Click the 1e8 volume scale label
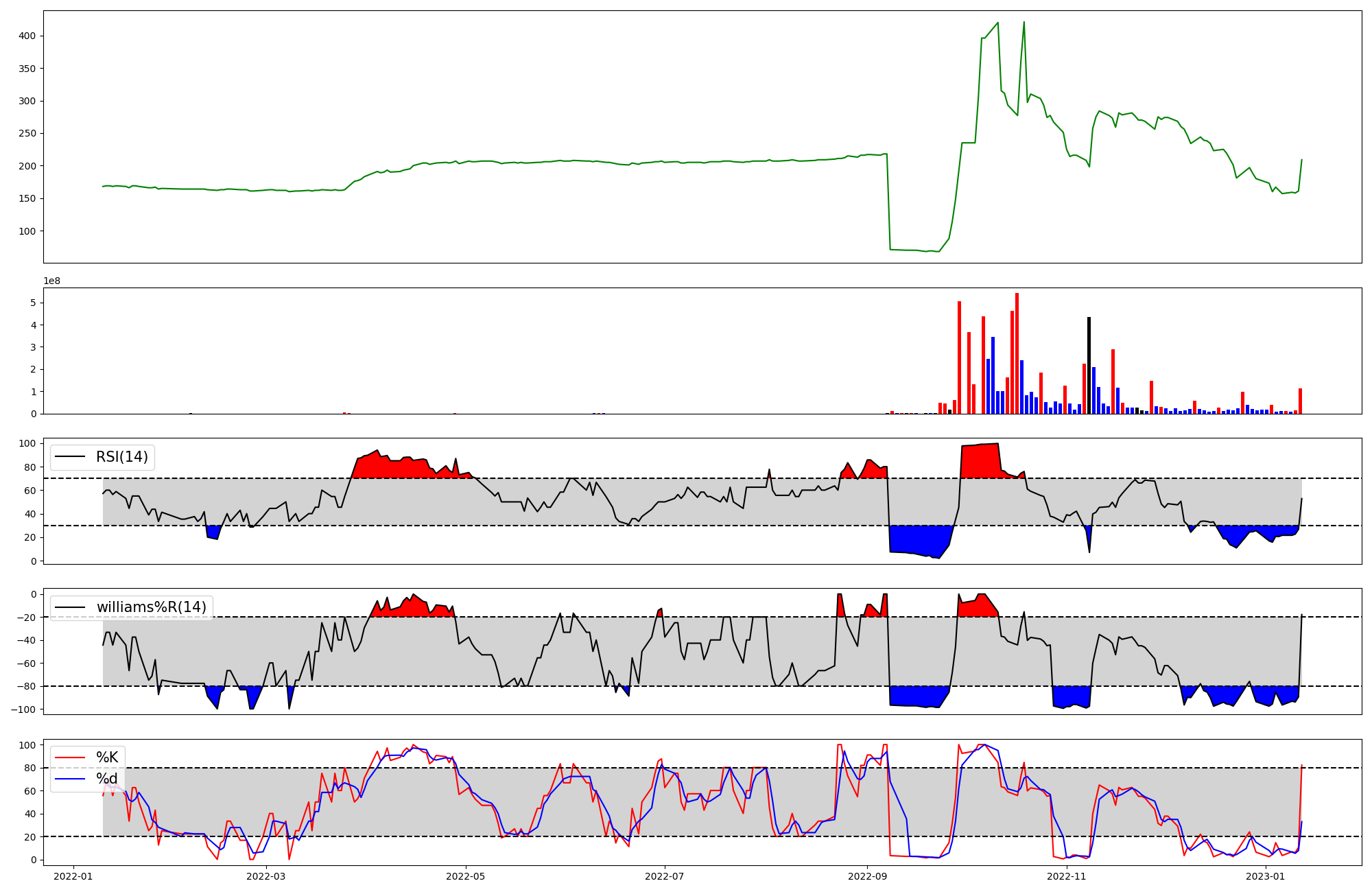Viewport: 1372px width, 892px height. 52,281
